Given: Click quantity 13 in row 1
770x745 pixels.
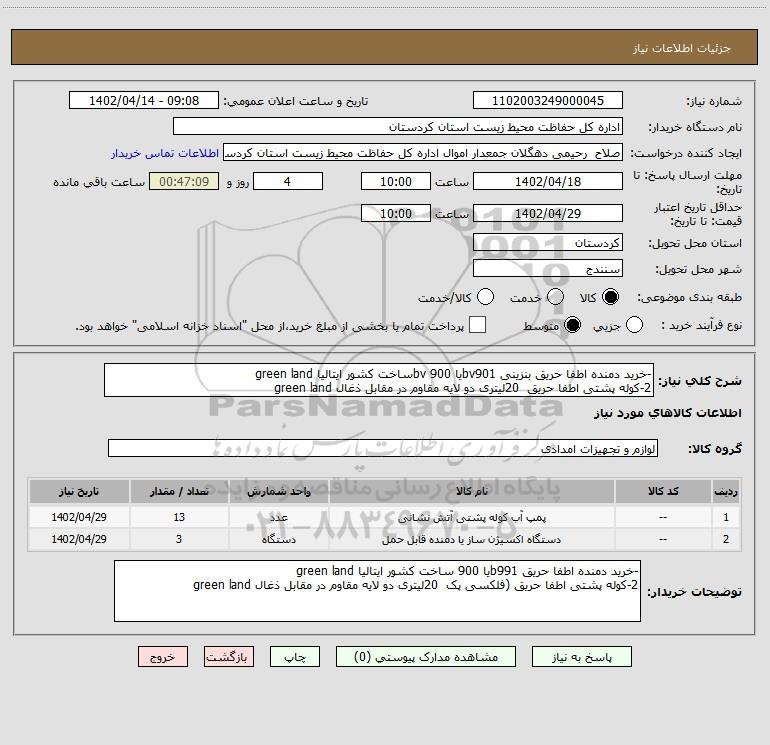Looking at the screenshot, I should (x=179, y=518).
